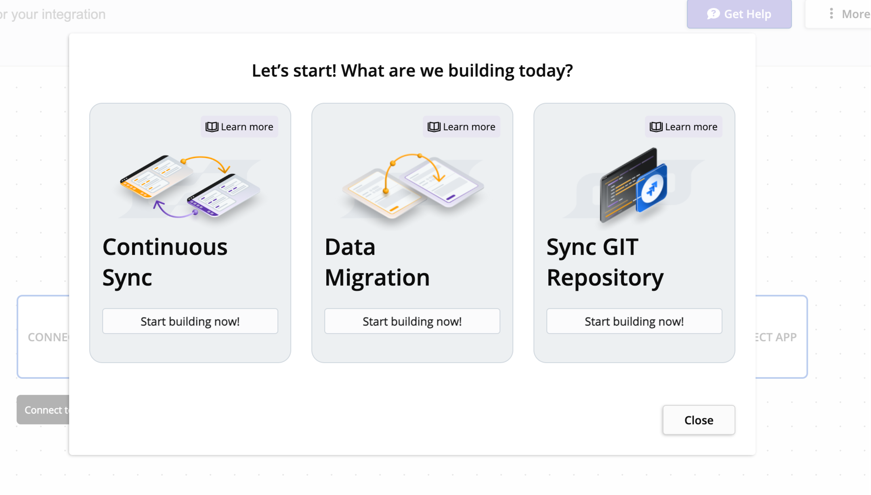The height and width of the screenshot is (495, 871).
Task: Click the Data Migration tablets illustration
Action: coord(412,185)
